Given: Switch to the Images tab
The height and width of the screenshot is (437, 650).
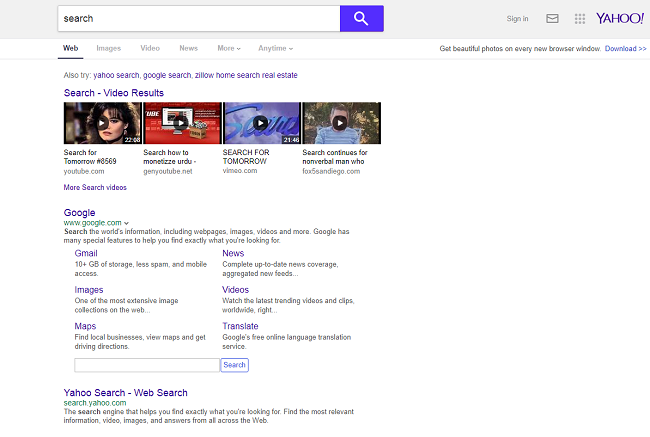Looking at the screenshot, I should [x=108, y=48].
